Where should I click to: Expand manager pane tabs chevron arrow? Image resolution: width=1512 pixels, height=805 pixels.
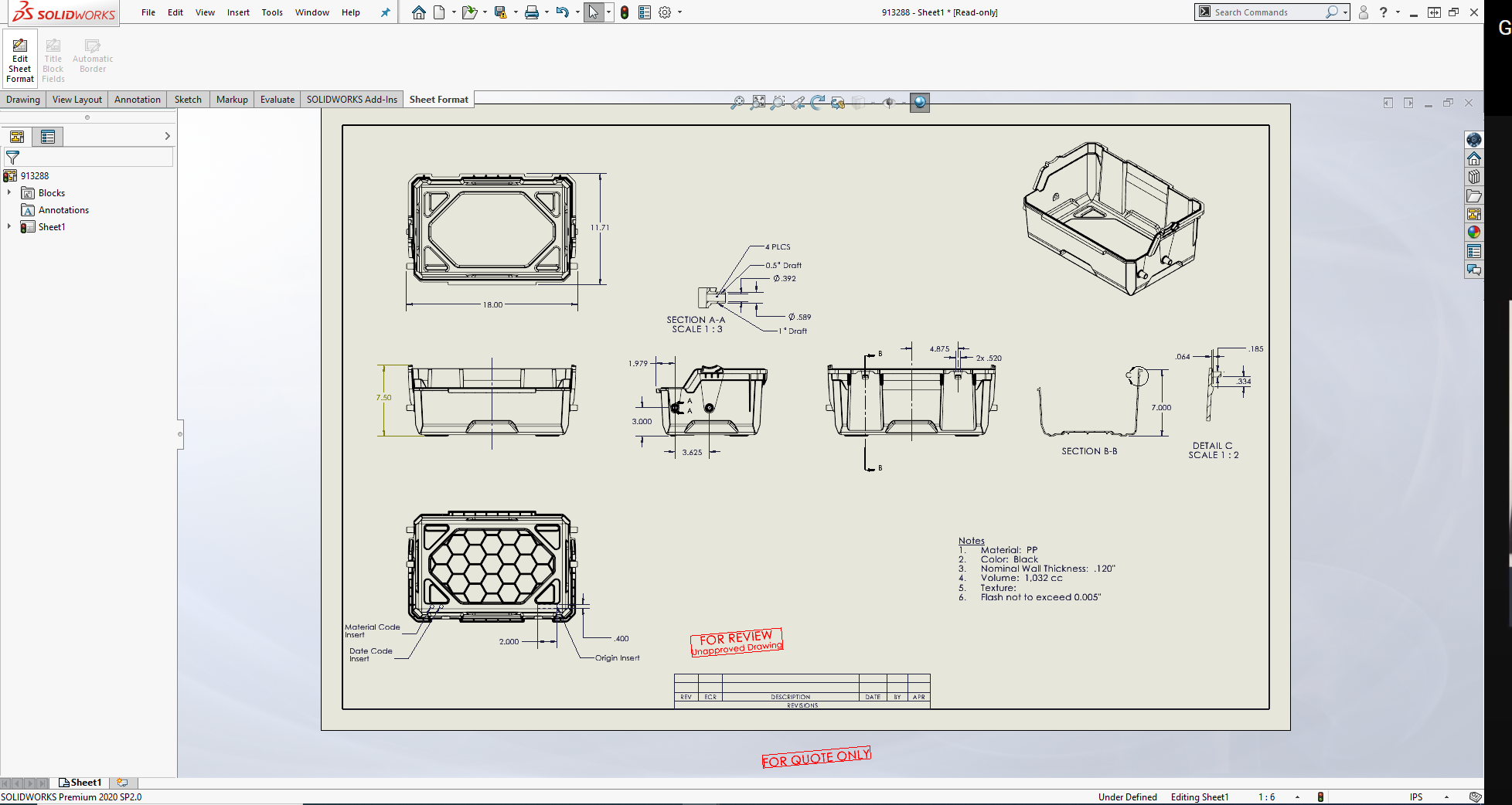pos(167,136)
